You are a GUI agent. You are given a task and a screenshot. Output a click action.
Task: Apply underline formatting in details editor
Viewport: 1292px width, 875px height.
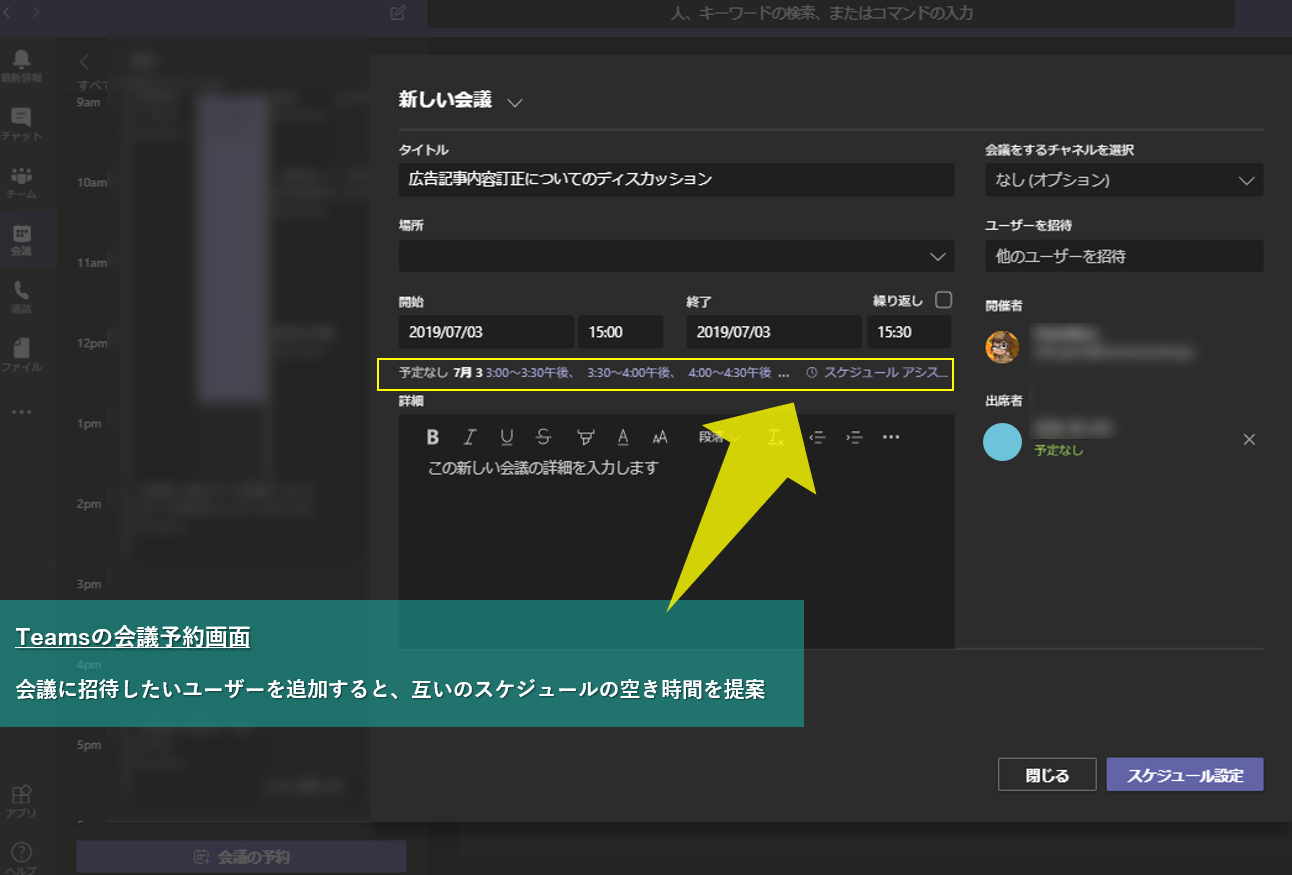507,437
